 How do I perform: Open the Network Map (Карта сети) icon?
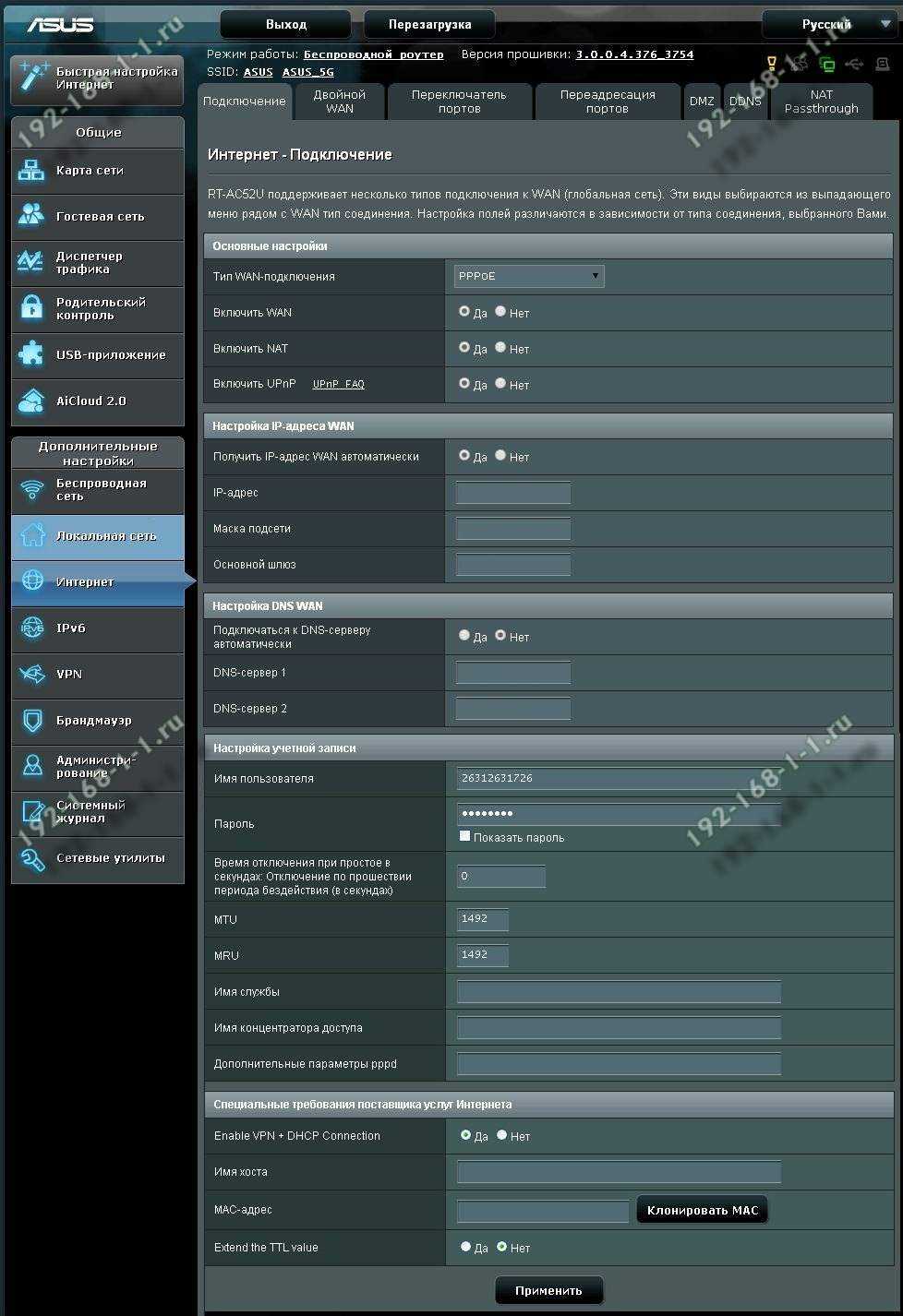tap(31, 171)
